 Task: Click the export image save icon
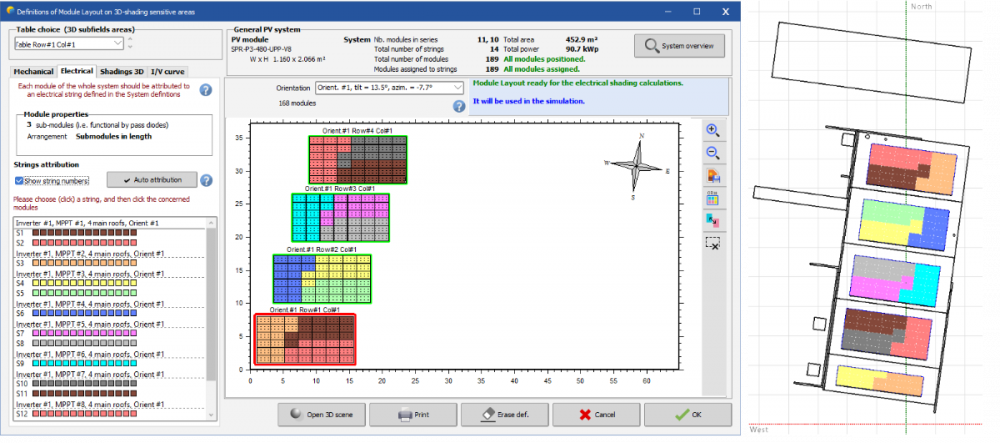point(712,176)
